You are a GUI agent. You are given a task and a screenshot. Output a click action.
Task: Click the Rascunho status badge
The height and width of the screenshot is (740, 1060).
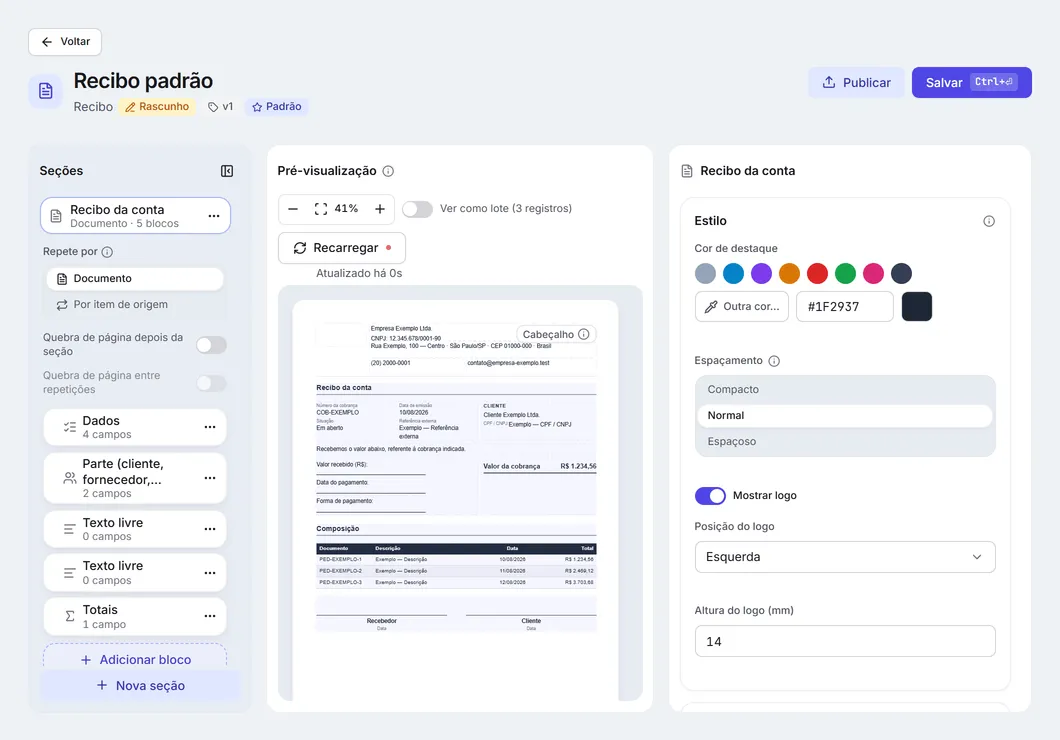pyautogui.click(x=157, y=107)
